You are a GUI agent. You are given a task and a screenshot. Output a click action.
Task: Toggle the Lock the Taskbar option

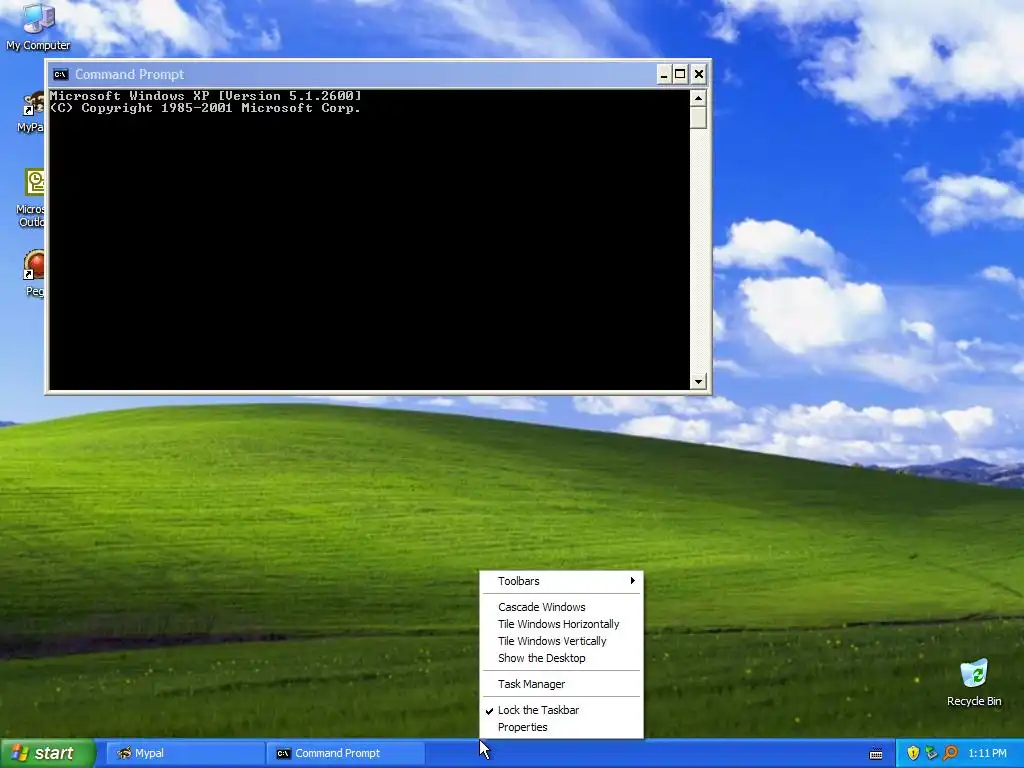pyautogui.click(x=561, y=710)
